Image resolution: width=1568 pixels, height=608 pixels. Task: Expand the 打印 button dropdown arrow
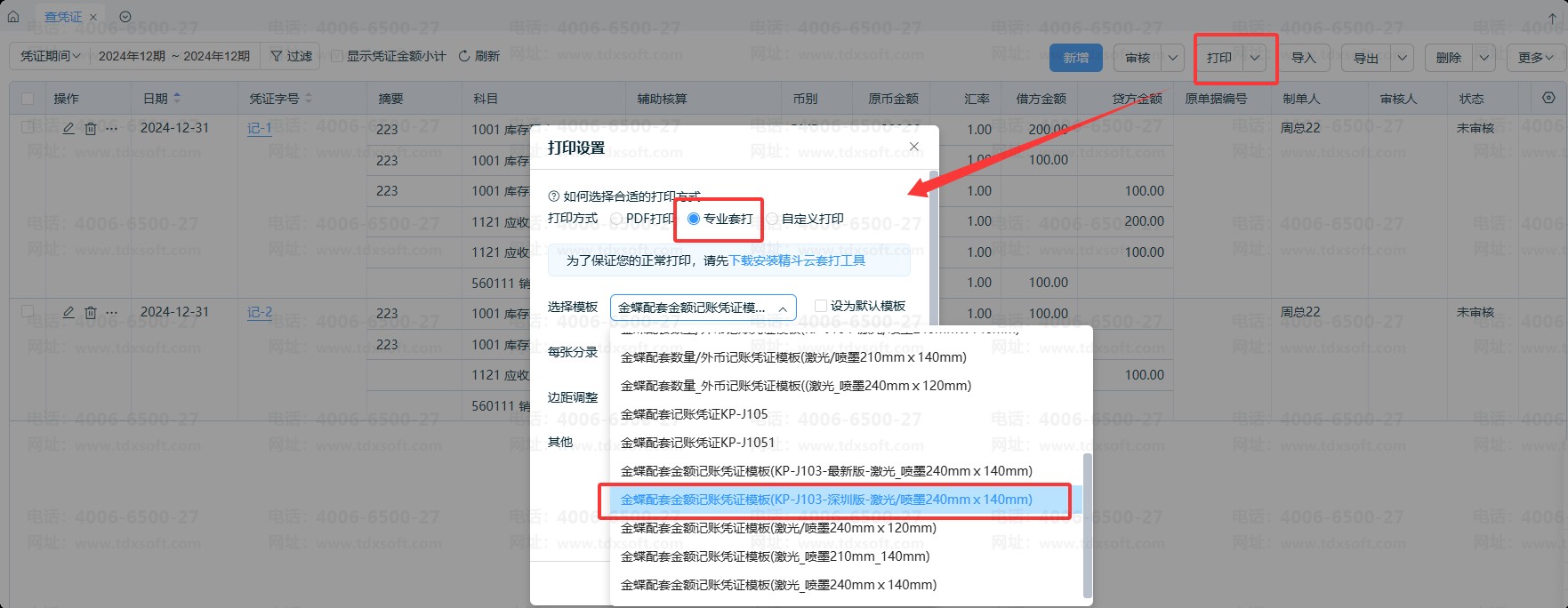[1255, 58]
